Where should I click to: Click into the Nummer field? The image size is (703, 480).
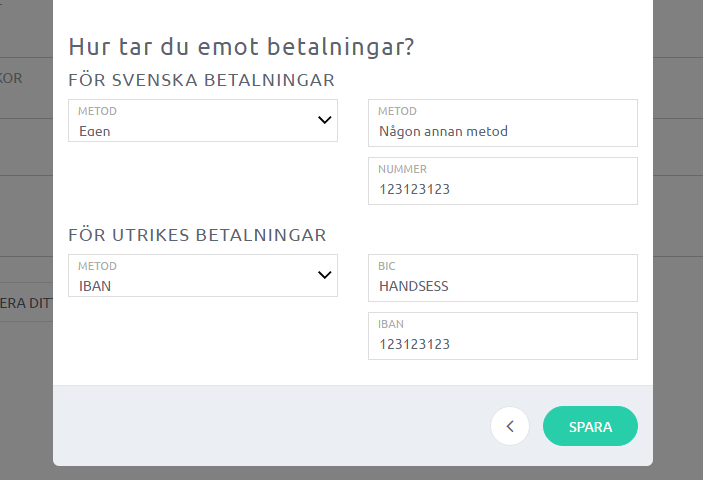point(502,188)
